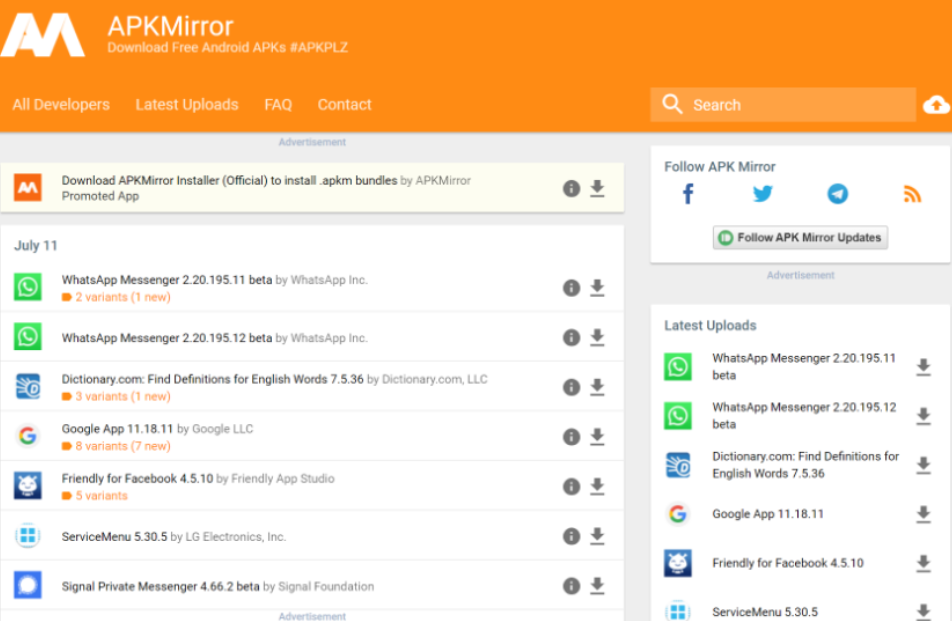Open the All Developers menu item

[x=61, y=104]
